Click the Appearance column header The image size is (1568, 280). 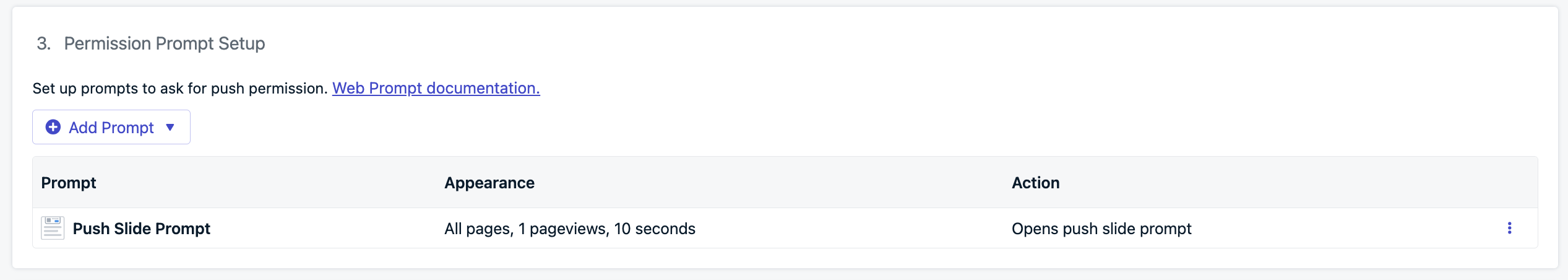pyautogui.click(x=489, y=183)
